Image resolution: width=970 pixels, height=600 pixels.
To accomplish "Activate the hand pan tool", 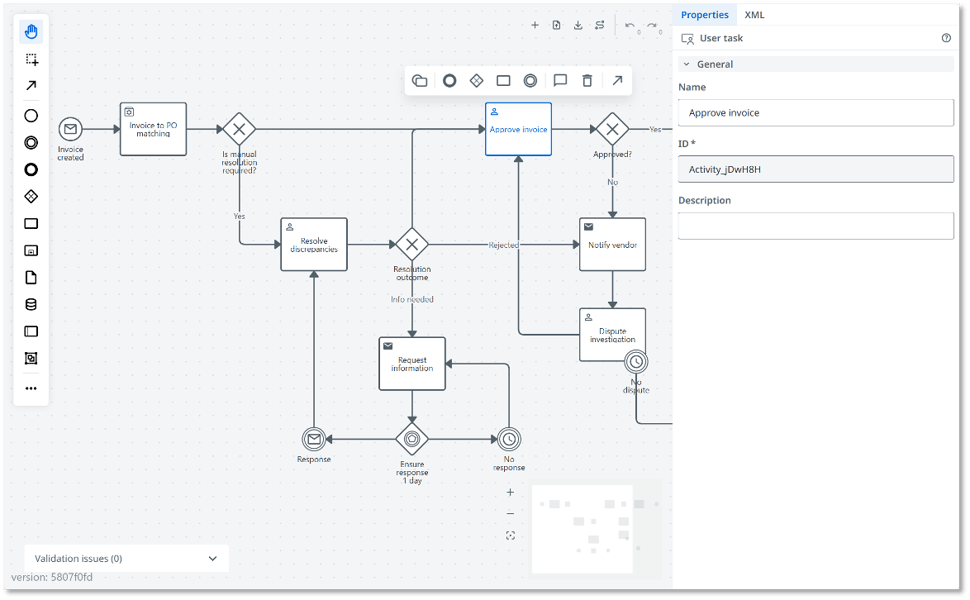I will pyautogui.click(x=31, y=32).
